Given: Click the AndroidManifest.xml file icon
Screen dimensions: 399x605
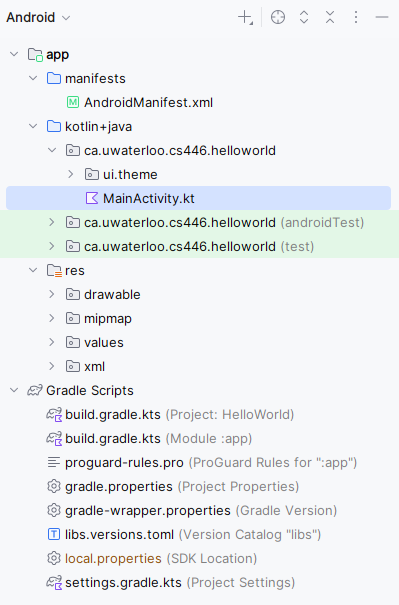Looking at the screenshot, I should point(73,102).
